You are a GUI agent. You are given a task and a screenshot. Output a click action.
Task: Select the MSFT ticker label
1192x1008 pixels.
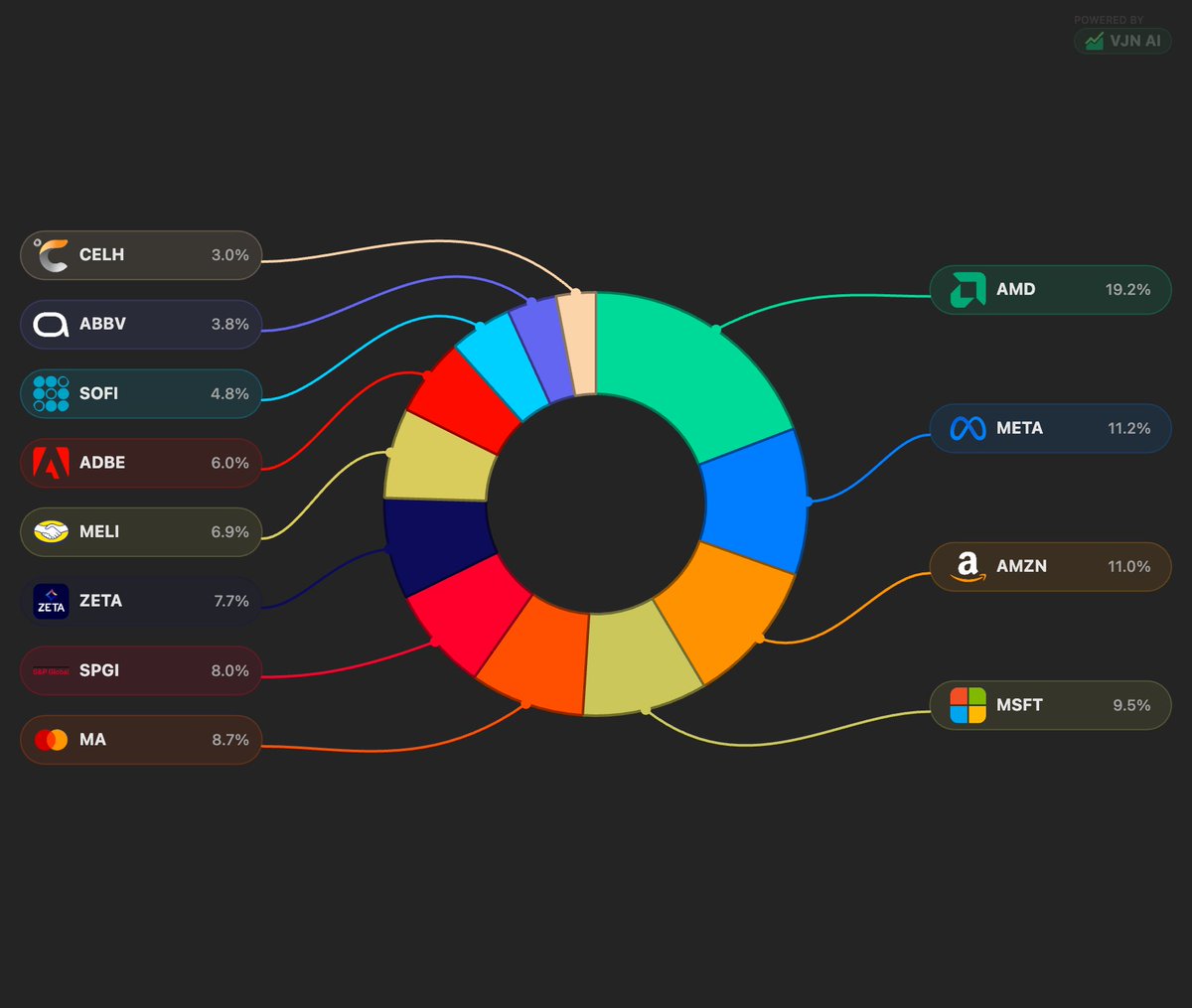1020,705
